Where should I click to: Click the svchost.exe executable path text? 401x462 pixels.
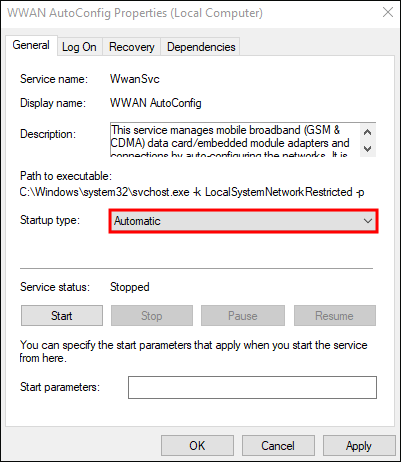coord(192,192)
